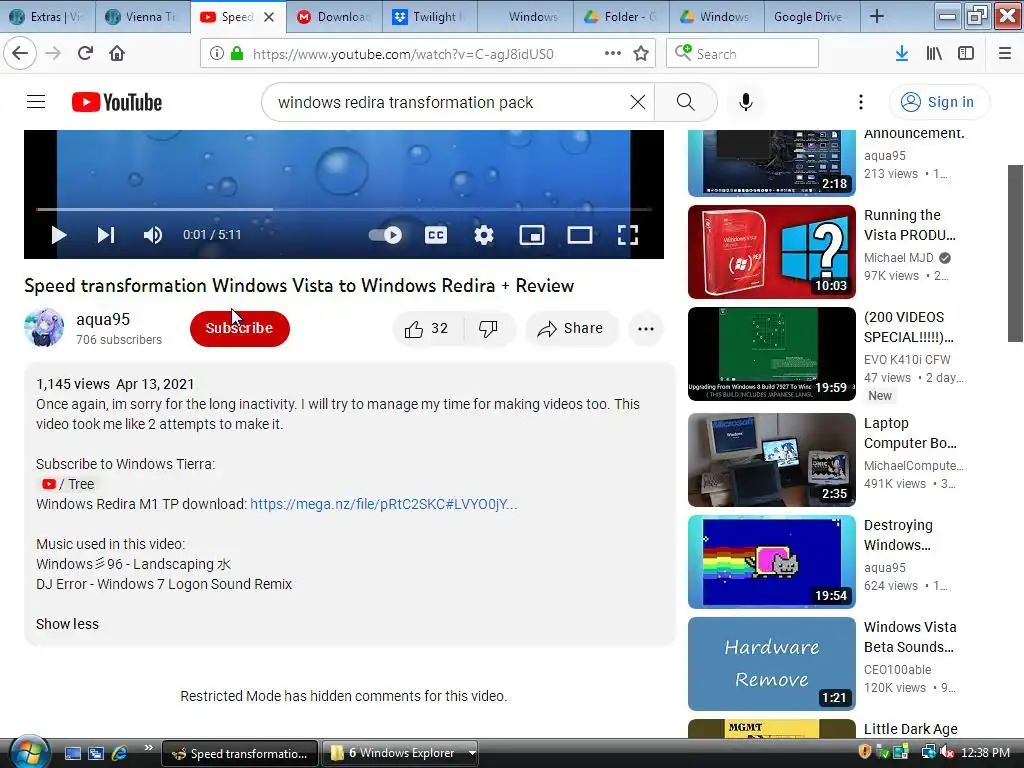Switch to the Folder Google Drive tab
The image size is (1024, 768).
620,16
